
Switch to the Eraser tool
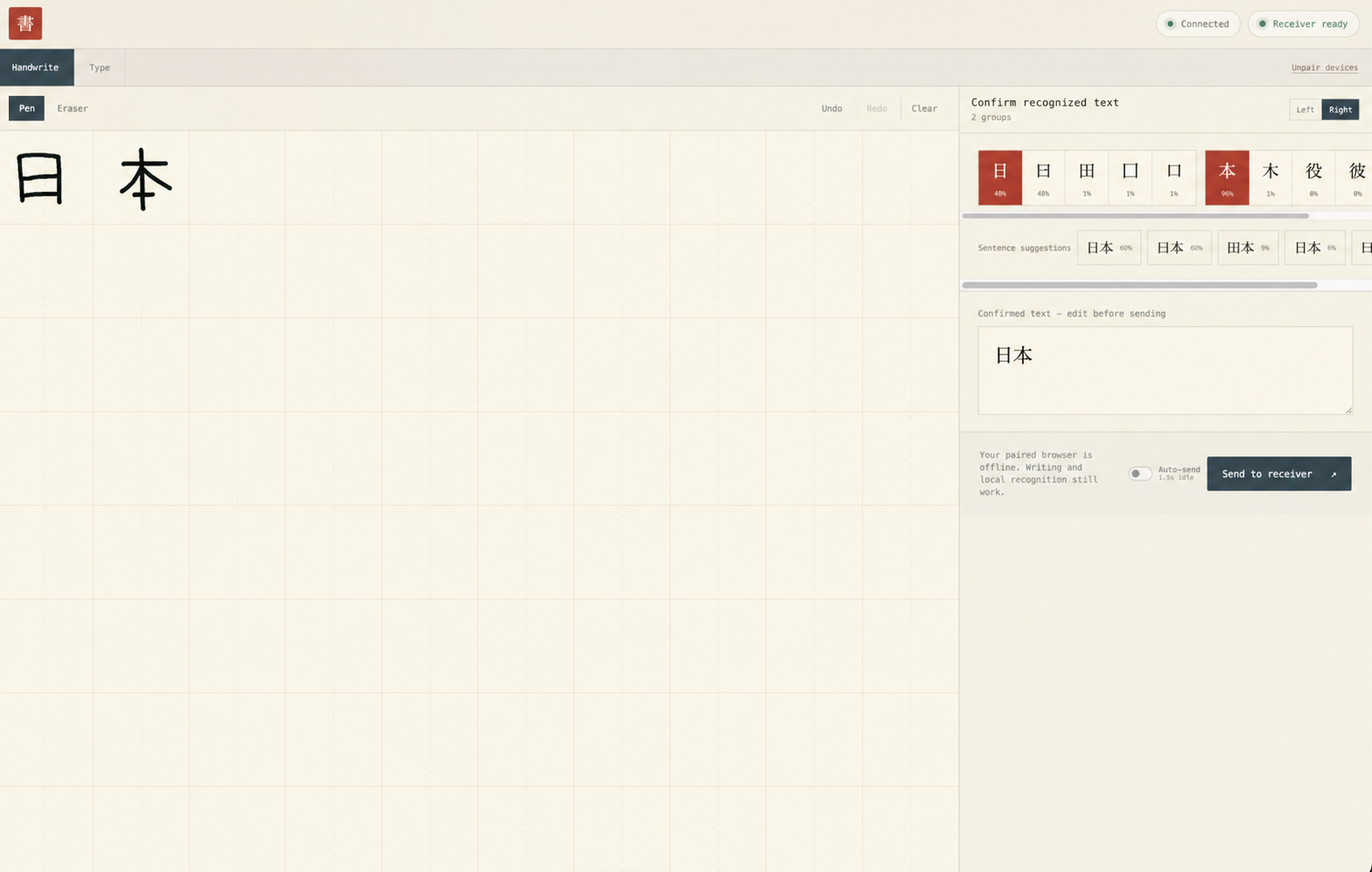click(72, 108)
